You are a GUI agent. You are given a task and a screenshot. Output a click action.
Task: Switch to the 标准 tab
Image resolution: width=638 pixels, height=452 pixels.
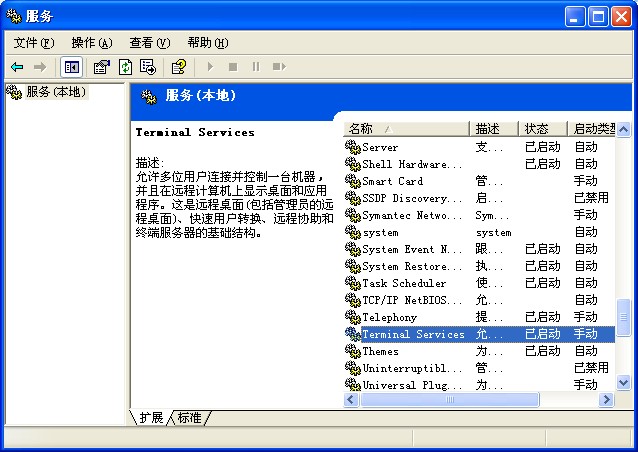click(x=189, y=418)
